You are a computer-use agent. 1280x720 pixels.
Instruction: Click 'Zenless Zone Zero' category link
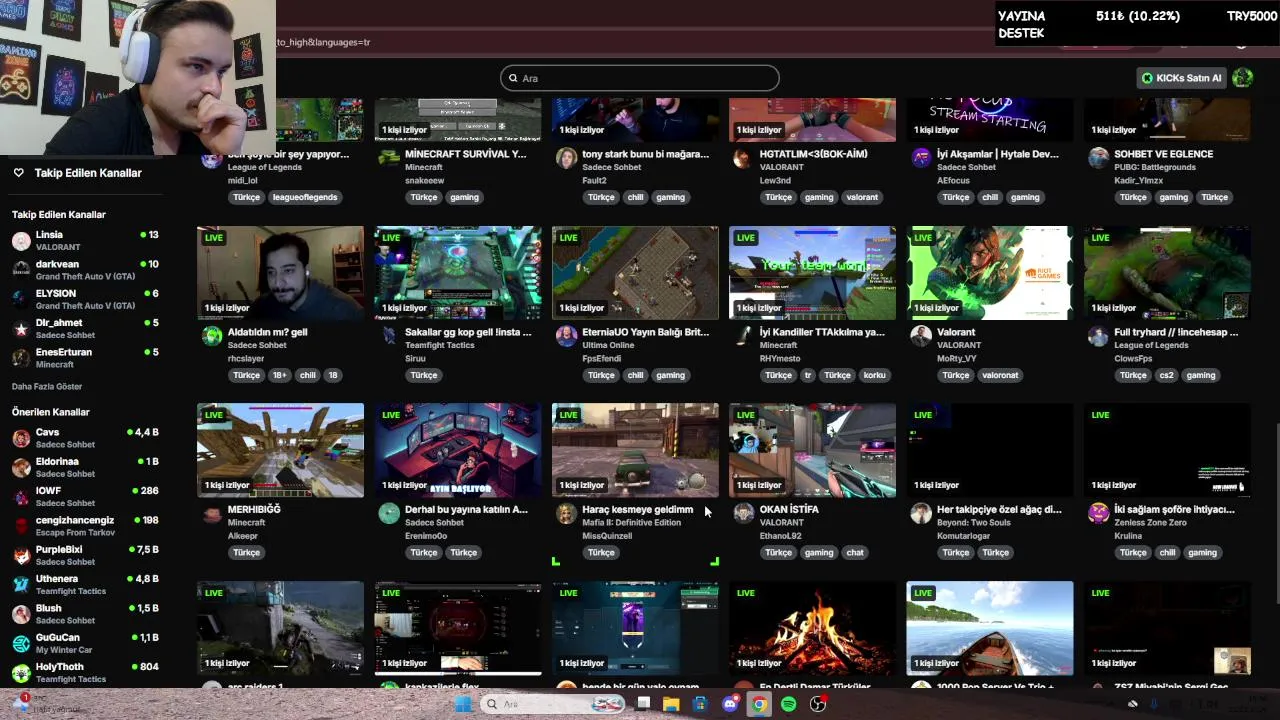pos(1150,522)
